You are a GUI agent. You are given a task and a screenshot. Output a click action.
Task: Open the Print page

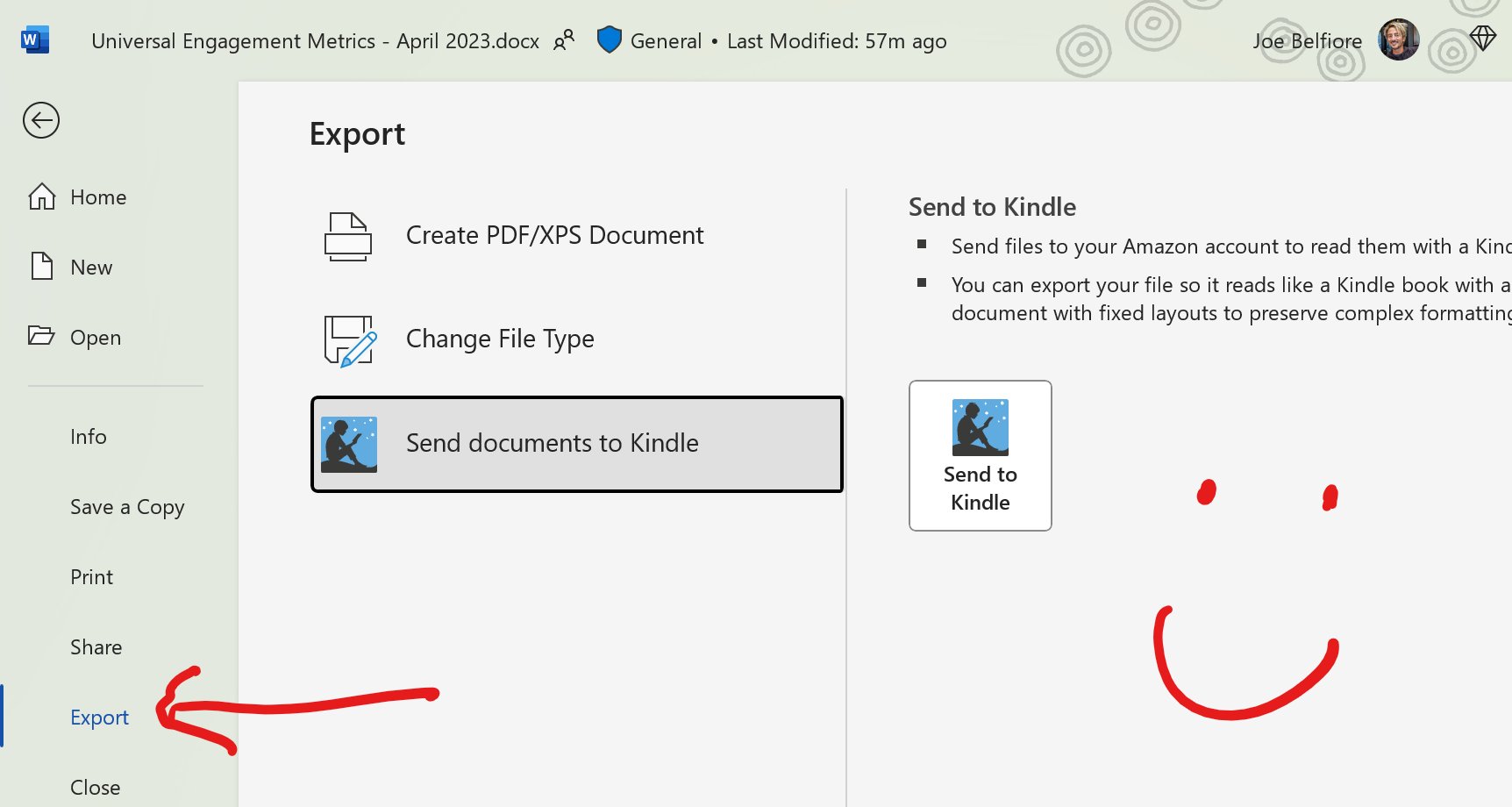pos(91,577)
